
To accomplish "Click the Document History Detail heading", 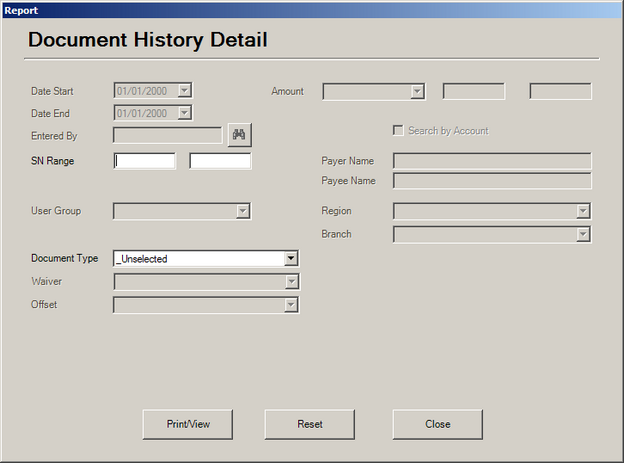I will click(x=148, y=40).
